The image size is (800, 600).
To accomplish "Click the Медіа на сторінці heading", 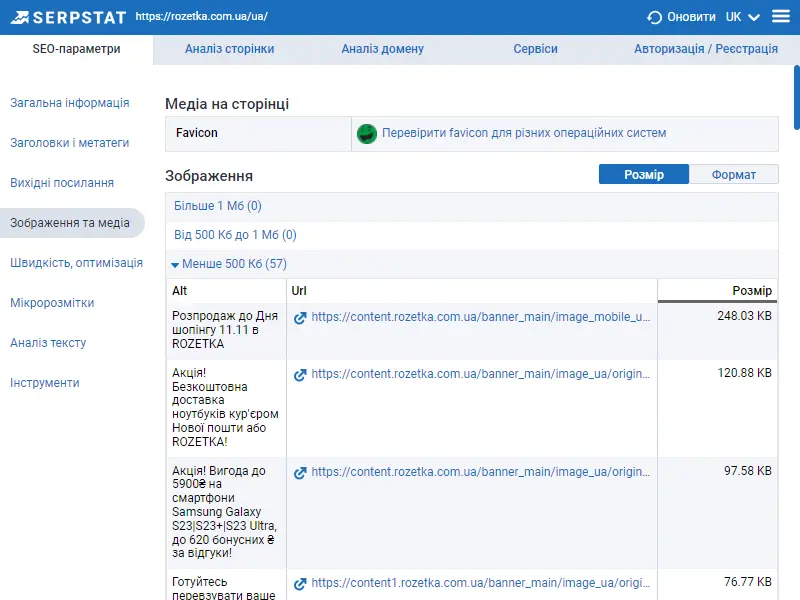I will [227, 104].
